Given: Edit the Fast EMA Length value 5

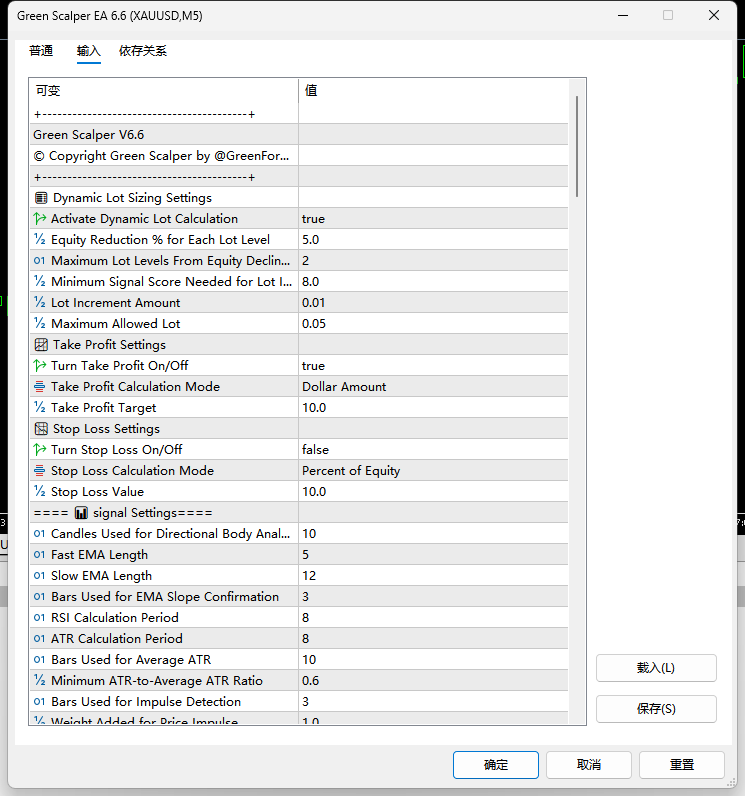Looking at the screenshot, I should click(x=433, y=554).
